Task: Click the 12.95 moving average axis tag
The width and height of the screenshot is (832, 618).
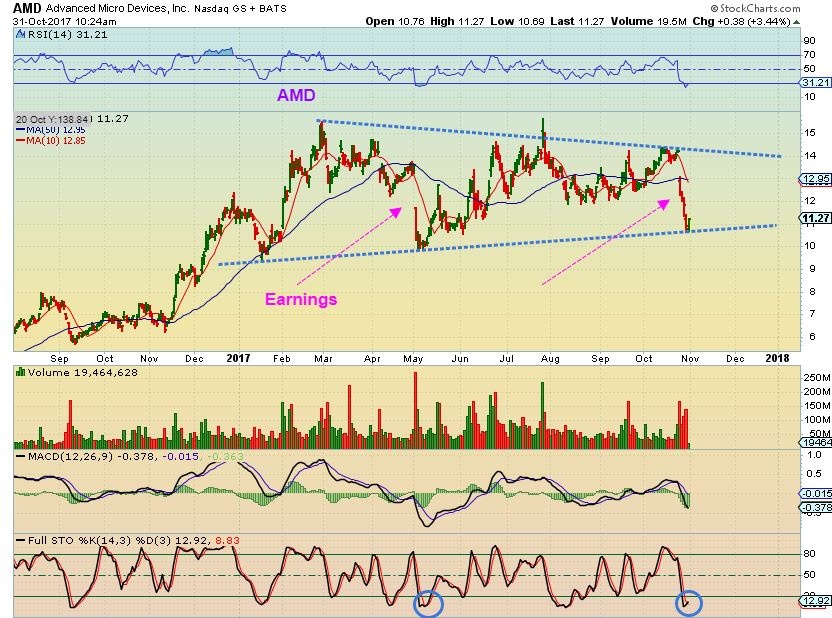Action: click(x=817, y=179)
